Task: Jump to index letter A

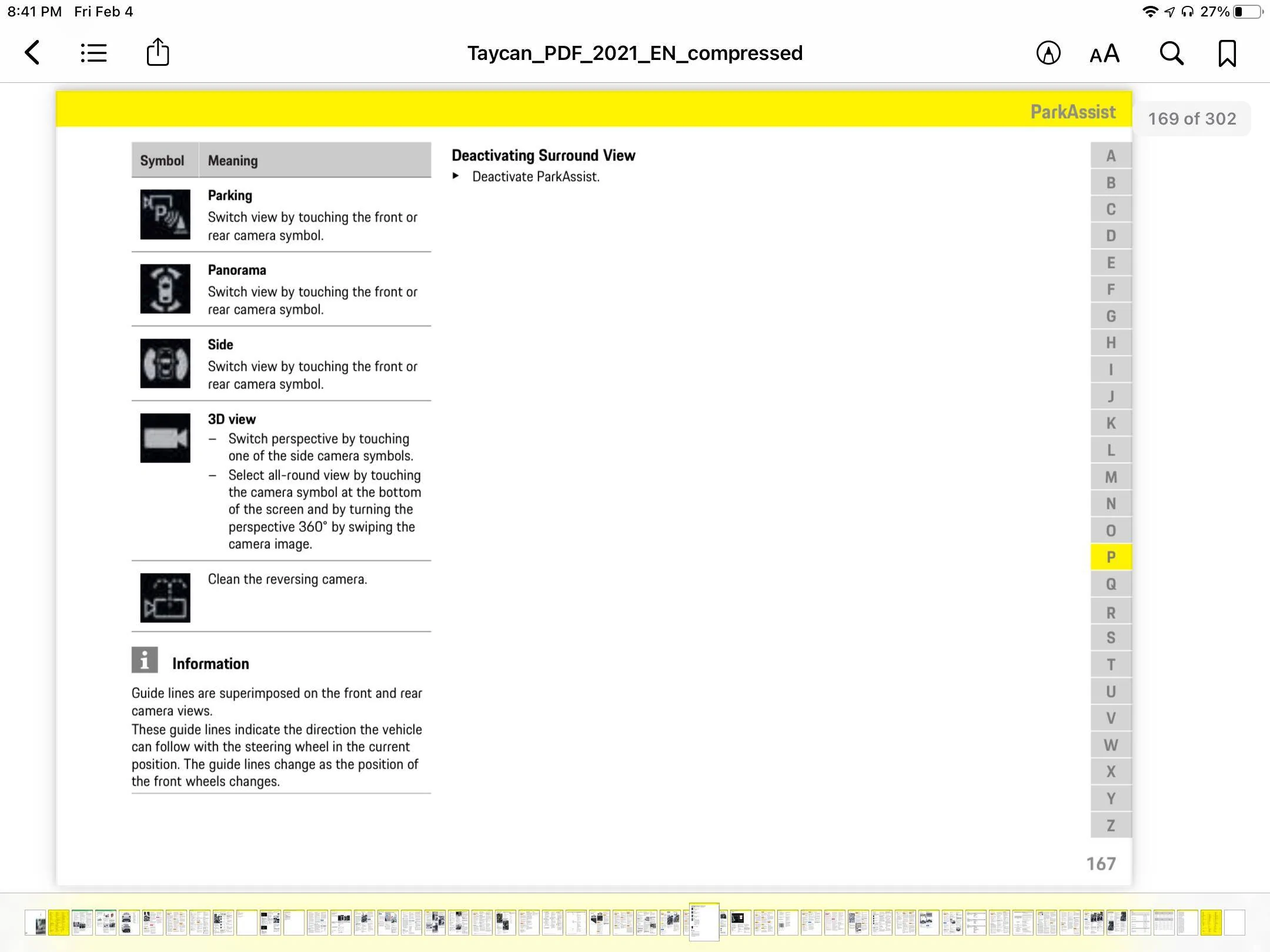Action: pyautogui.click(x=1111, y=156)
